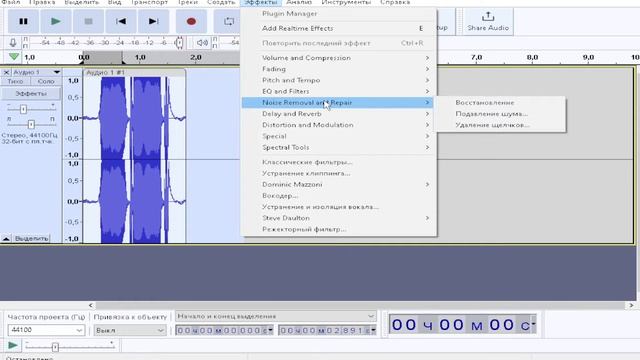Click the large audio position time display

(x=462, y=324)
